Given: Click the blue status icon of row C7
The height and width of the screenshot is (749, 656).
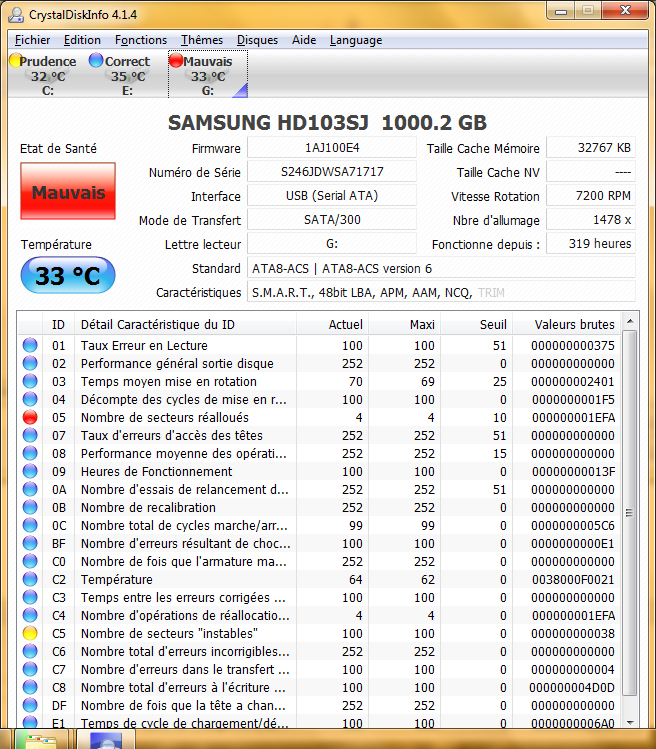Looking at the screenshot, I should pyautogui.click(x=30, y=669).
